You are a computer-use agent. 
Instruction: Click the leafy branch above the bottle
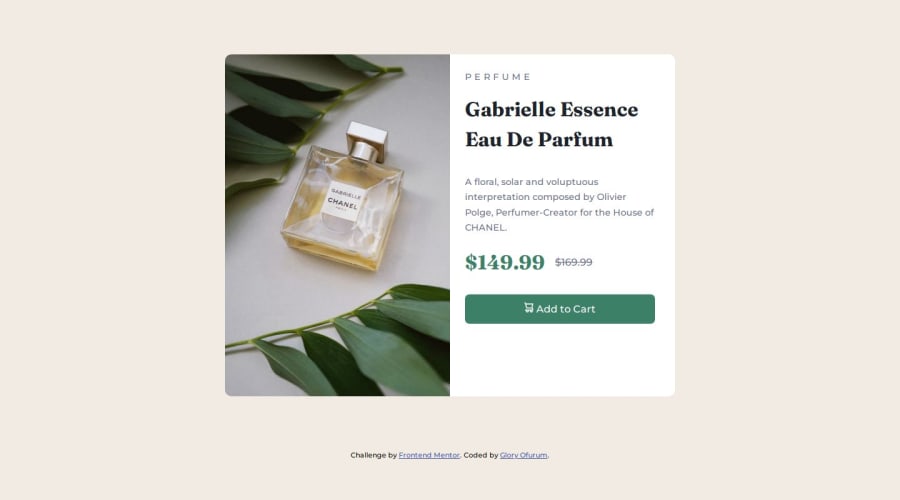(298, 115)
